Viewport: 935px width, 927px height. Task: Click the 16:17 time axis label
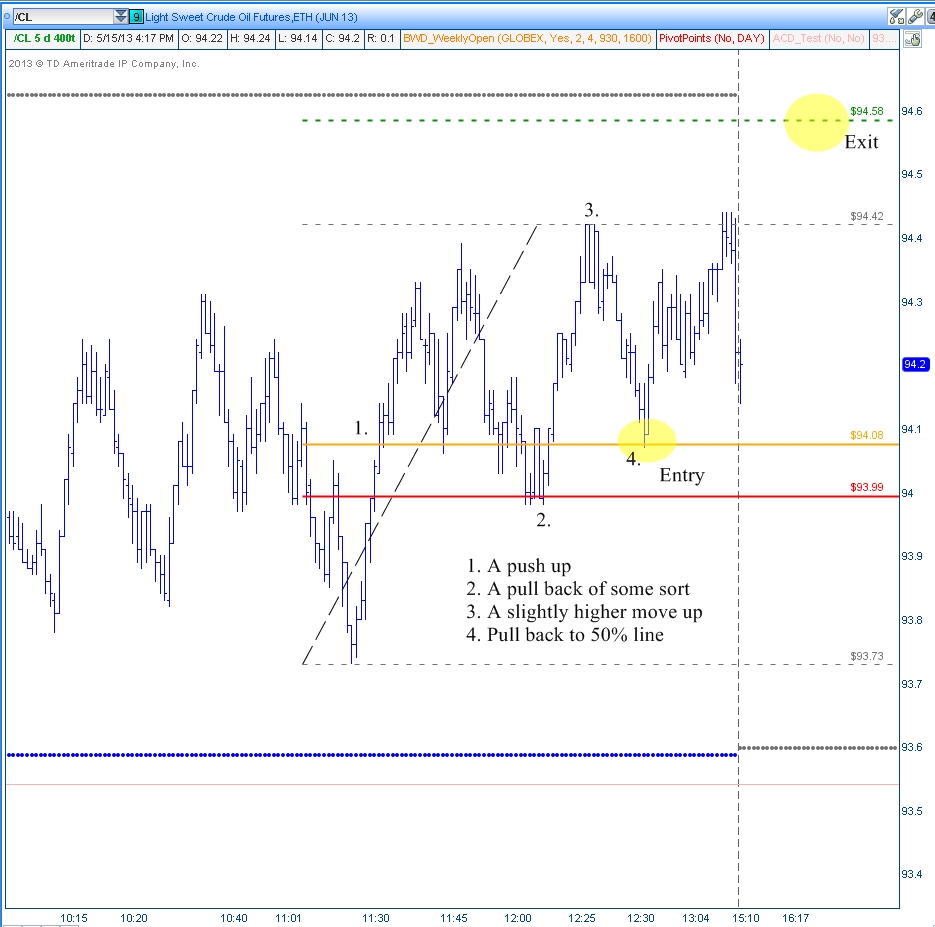(x=795, y=917)
